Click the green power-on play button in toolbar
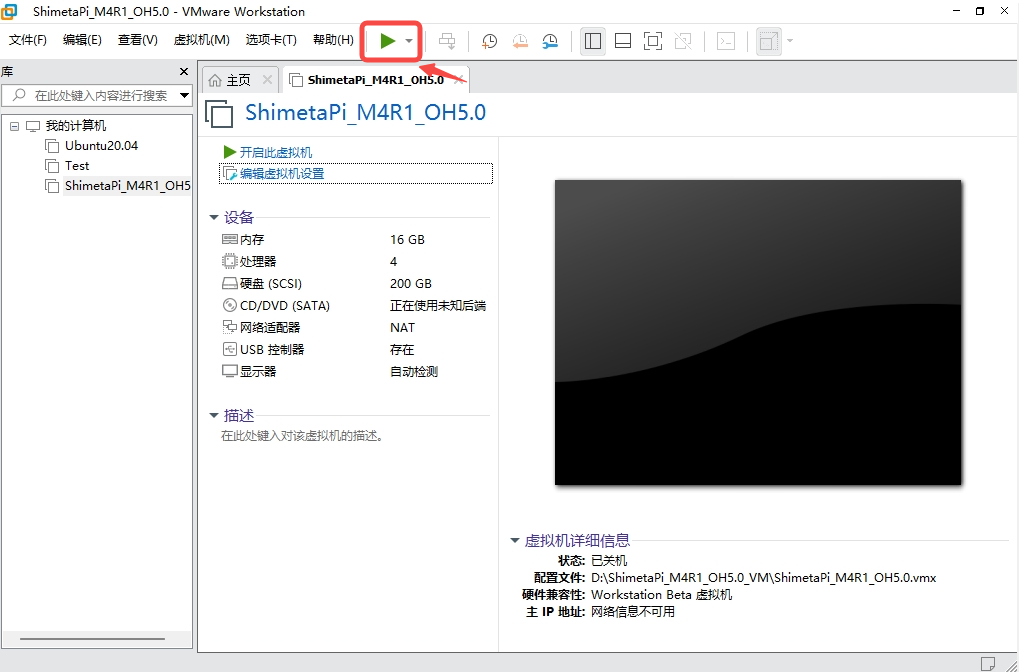The height and width of the screenshot is (672, 1019). pos(388,41)
